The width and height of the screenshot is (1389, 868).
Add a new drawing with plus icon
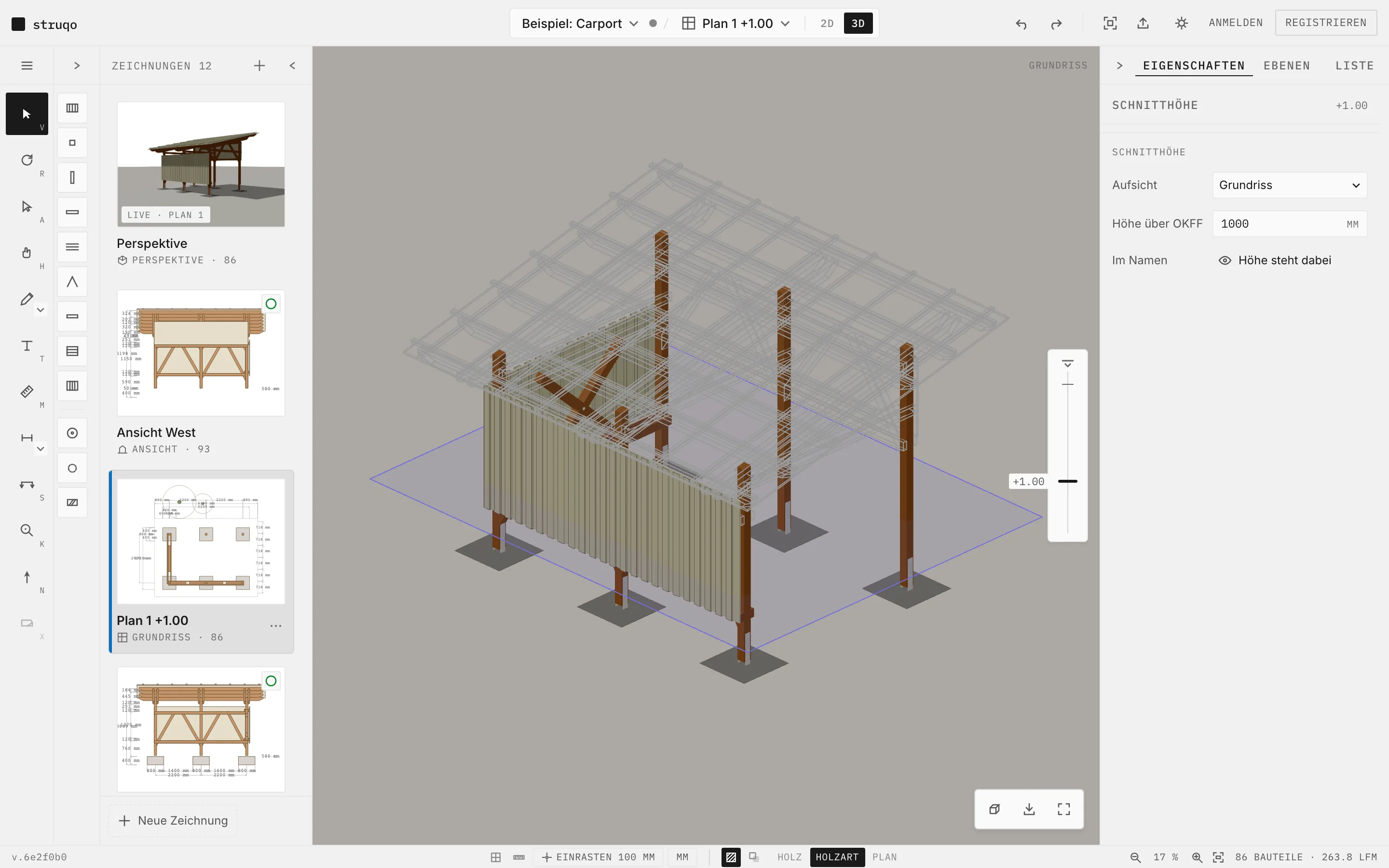click(259, 66)
